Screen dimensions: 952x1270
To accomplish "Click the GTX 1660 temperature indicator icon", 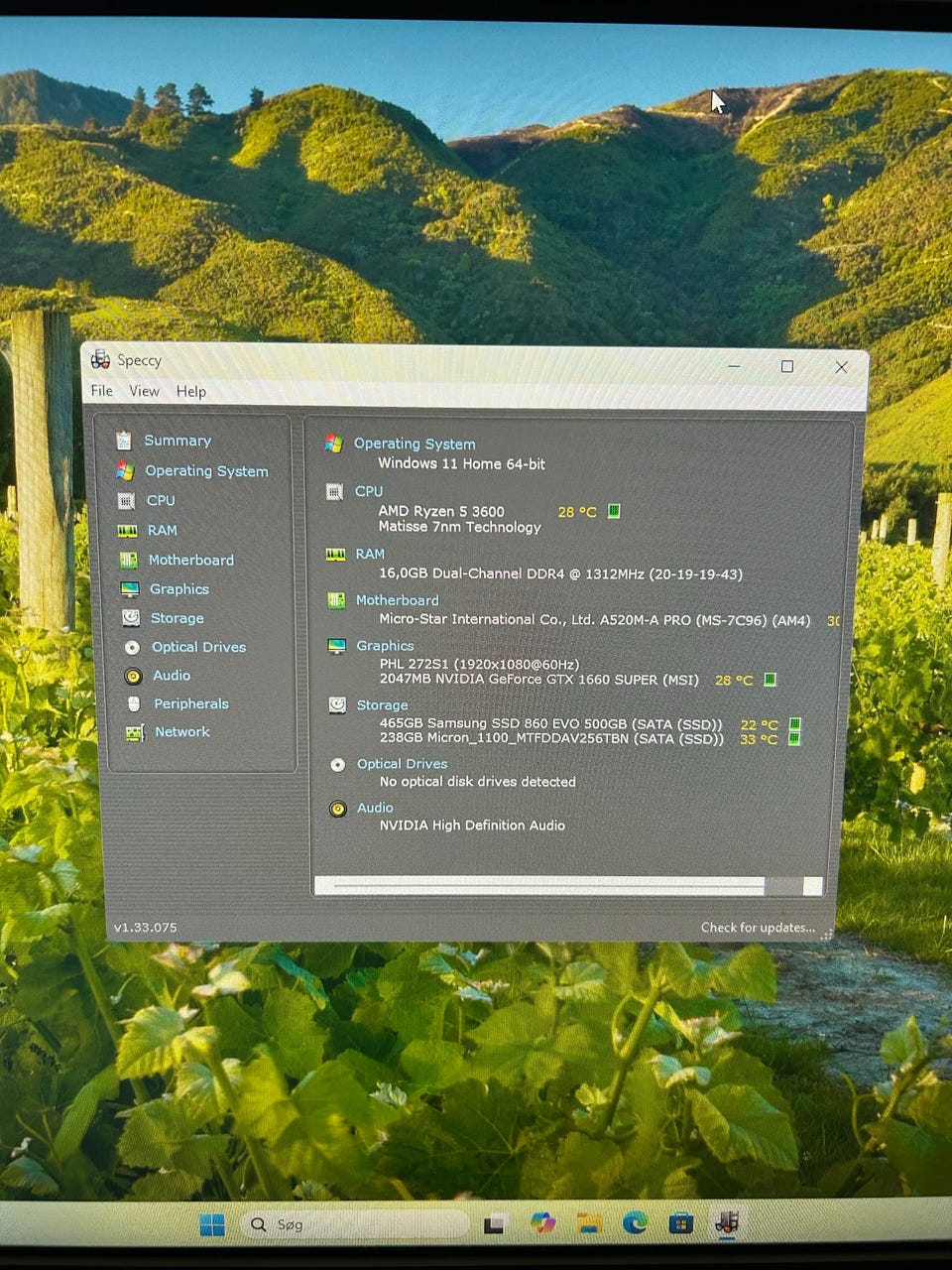I will pos(771,680).
